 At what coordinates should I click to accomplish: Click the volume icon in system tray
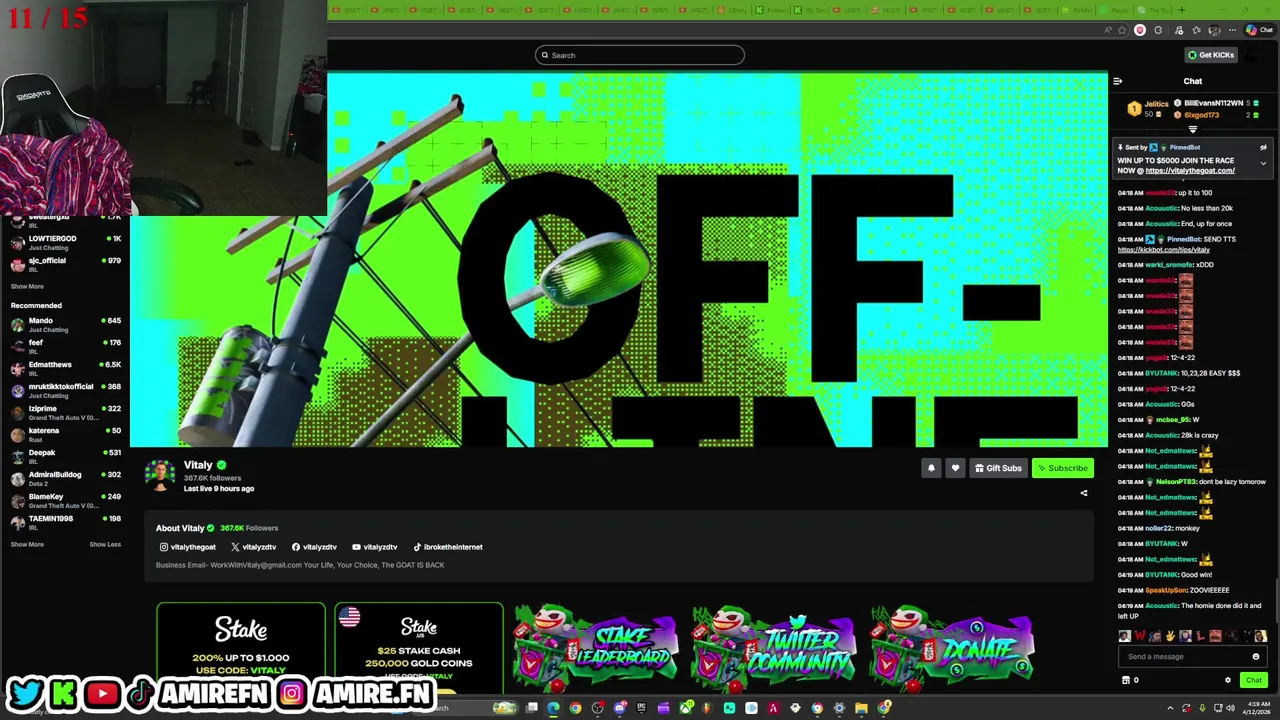click(x=1230, y=708)
